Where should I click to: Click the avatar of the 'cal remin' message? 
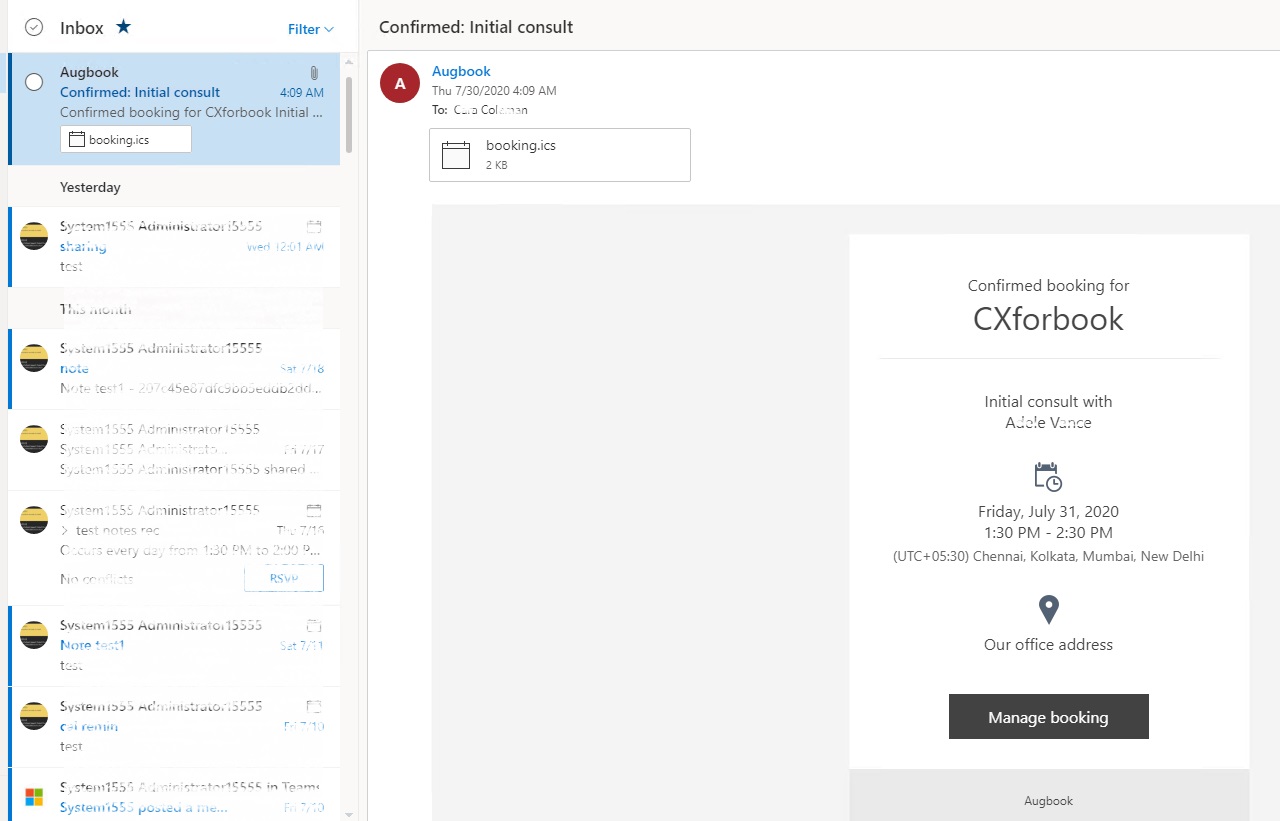[x=34, y=716]
